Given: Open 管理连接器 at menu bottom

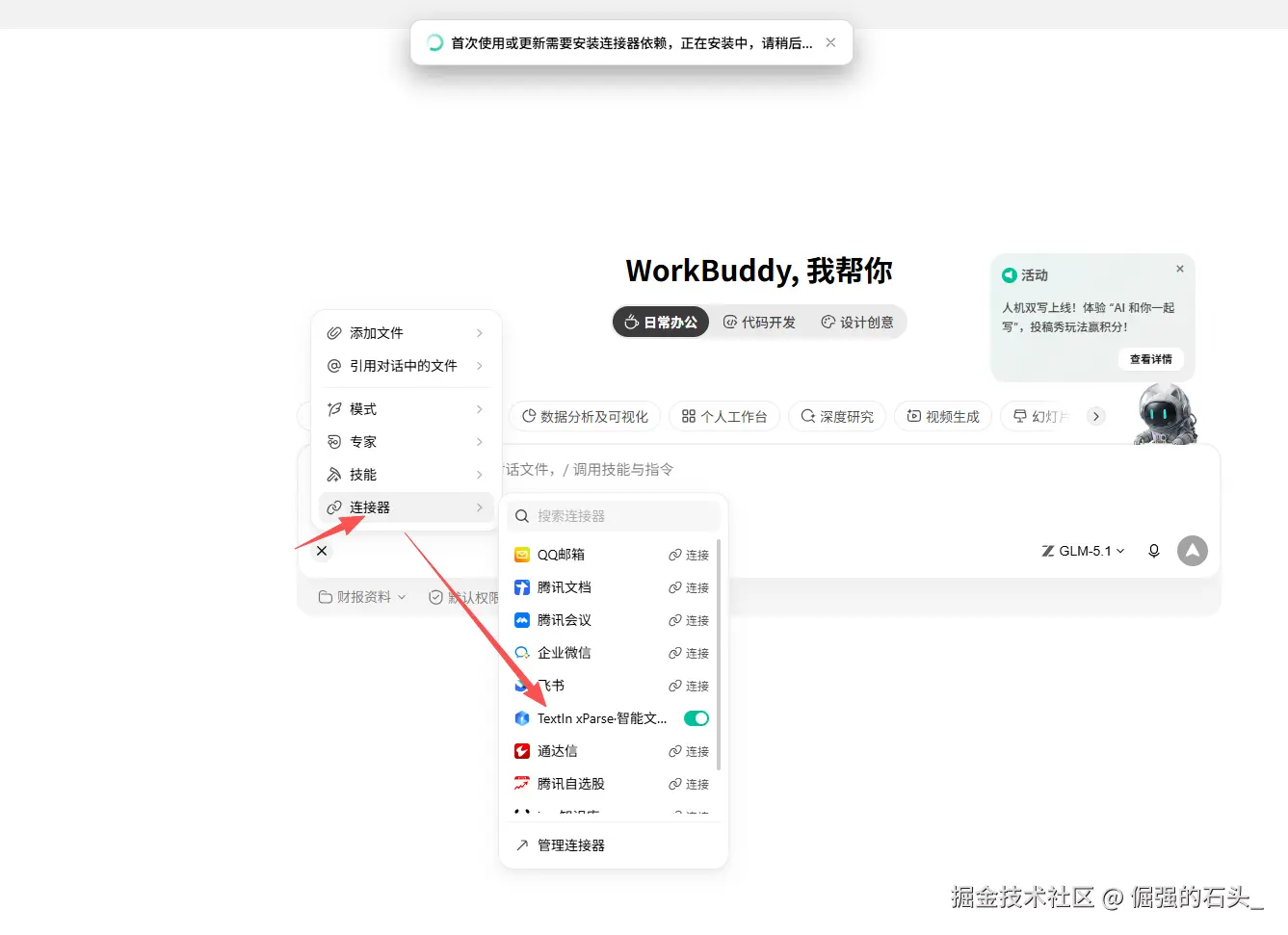Looking at the screenshot, I should [614, 845].
